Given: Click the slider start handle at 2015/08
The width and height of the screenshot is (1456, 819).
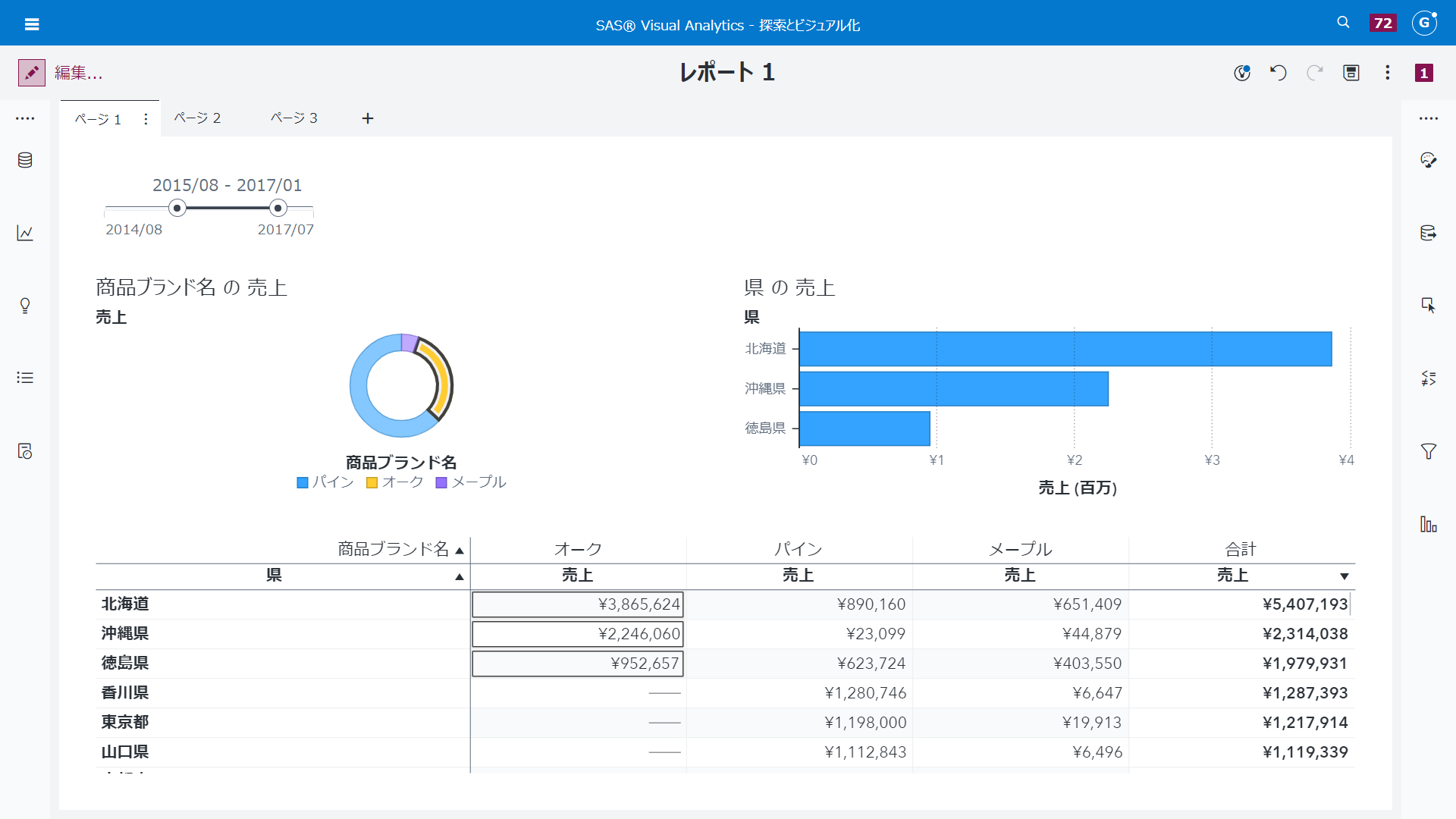Looking at the screenshot, I should click(x=177, y=208).
